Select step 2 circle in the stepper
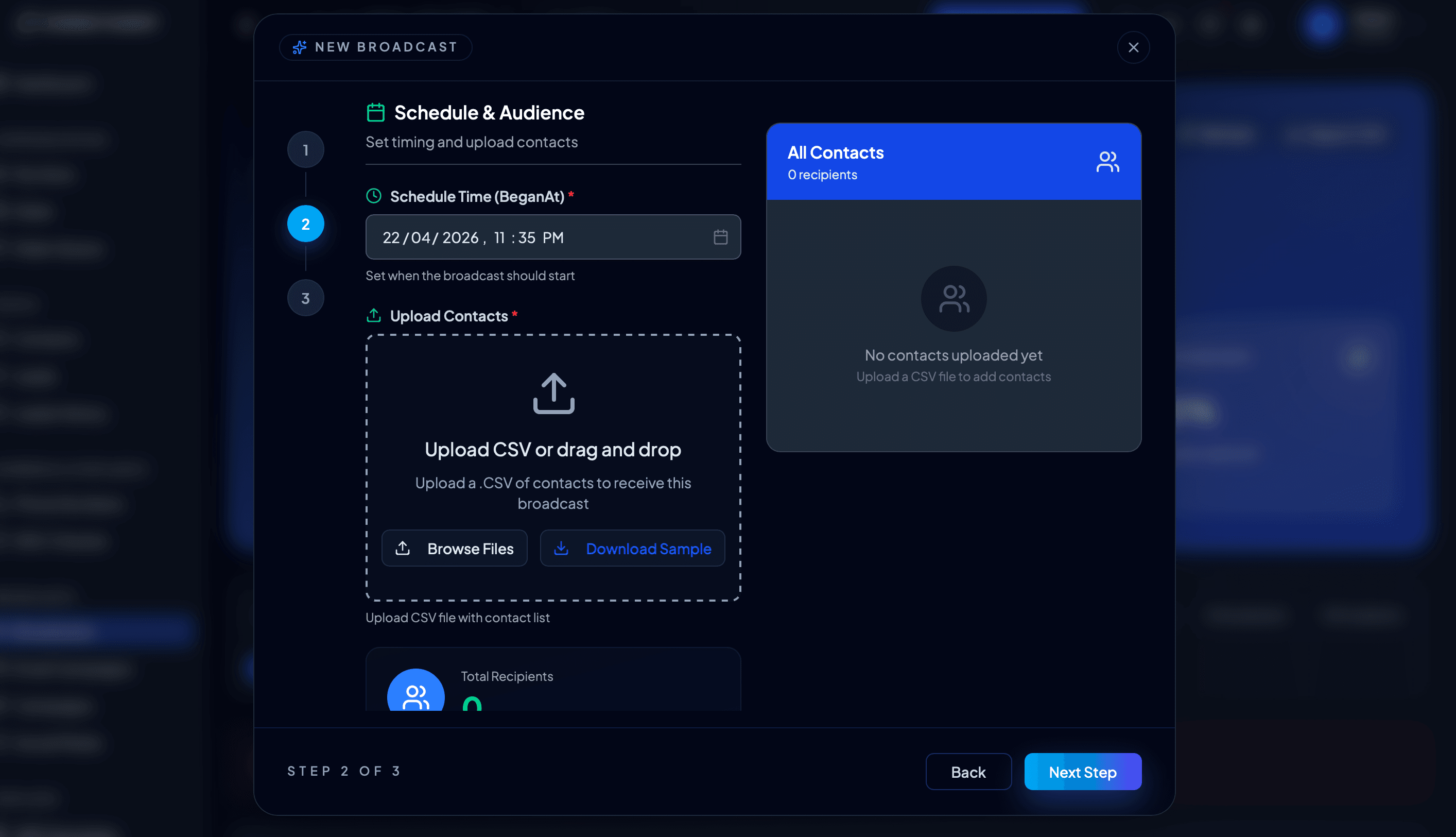Image resolution: width=1456 pixels, height=837 pixels. tap(306, 224)
